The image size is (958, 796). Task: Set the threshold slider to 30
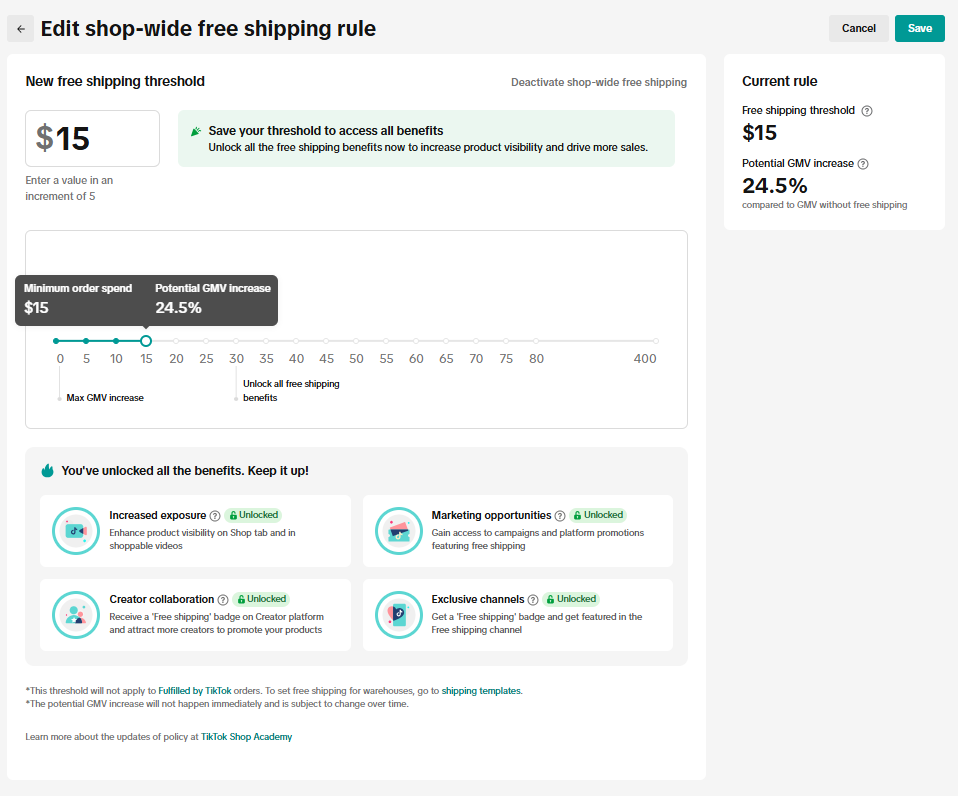tap(236, 341)
